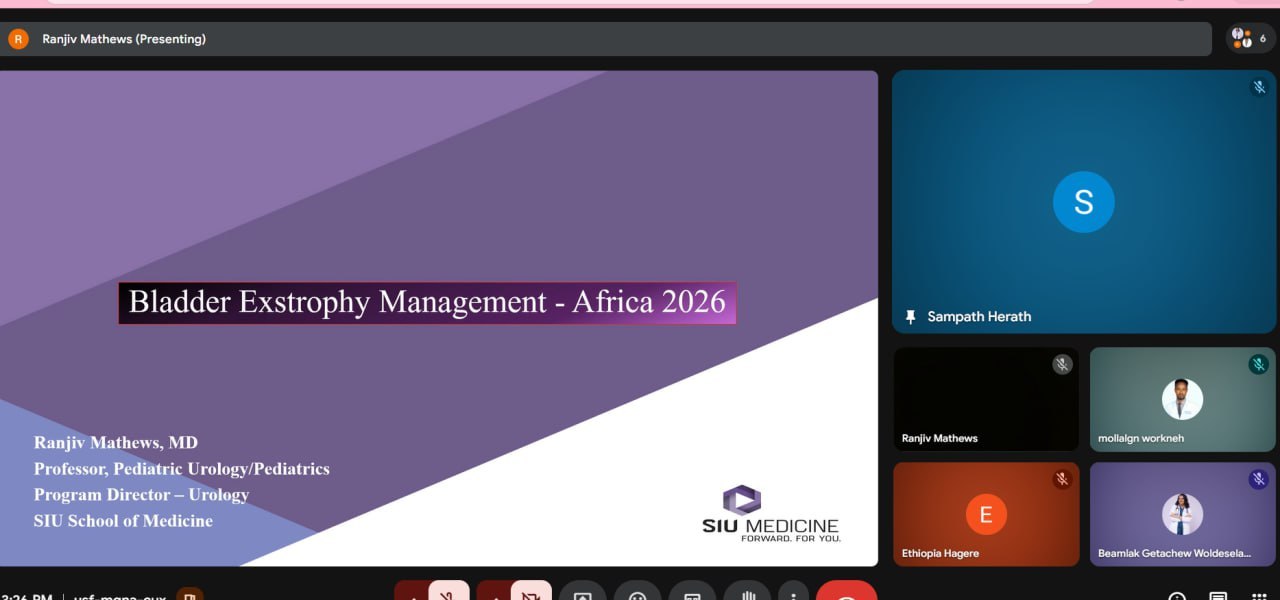
Task: Click the Bladder Exstrophy presentation slide
Action: point(438,318)
